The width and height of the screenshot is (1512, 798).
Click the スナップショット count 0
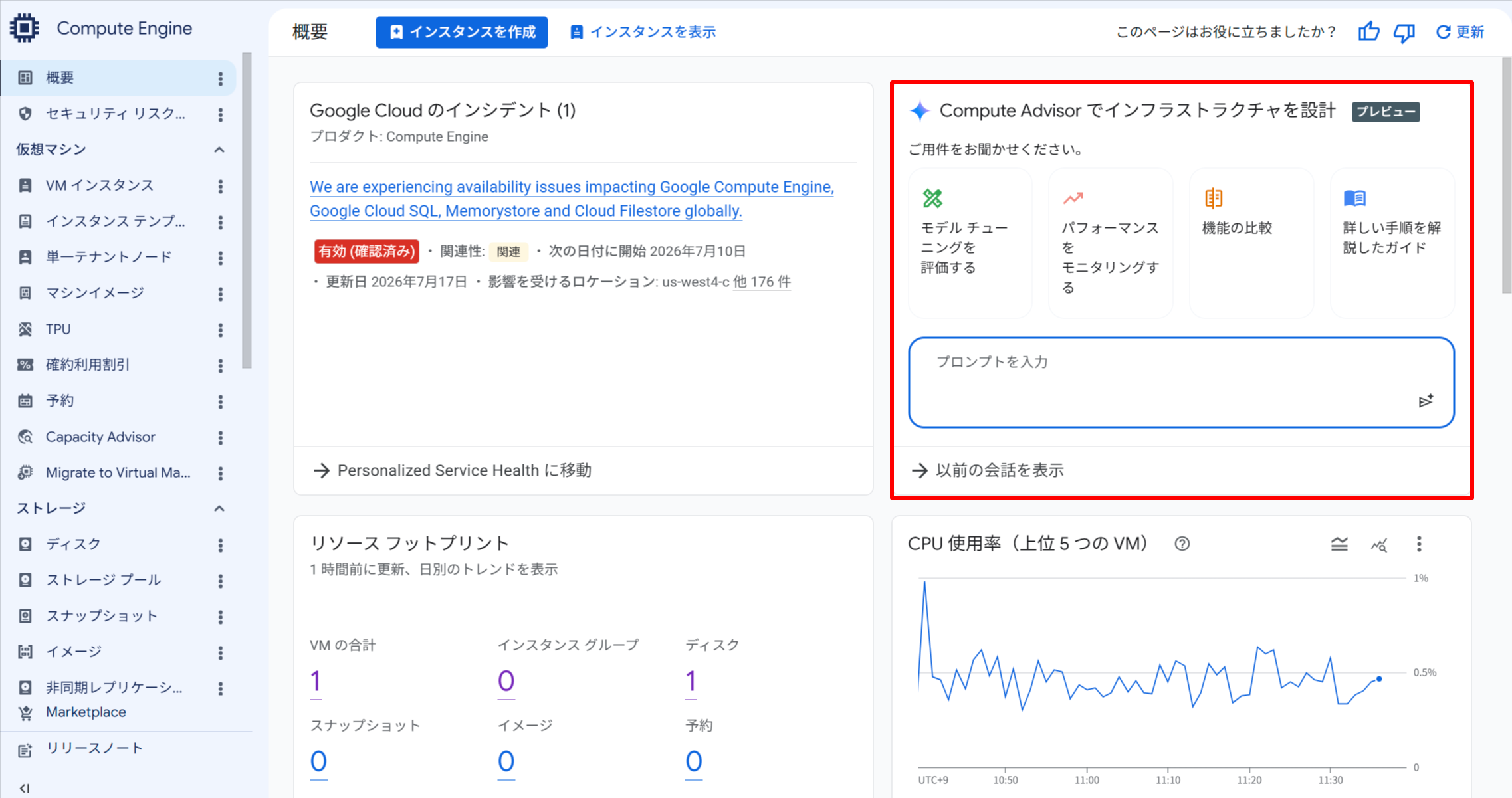(x=318, y=762)
